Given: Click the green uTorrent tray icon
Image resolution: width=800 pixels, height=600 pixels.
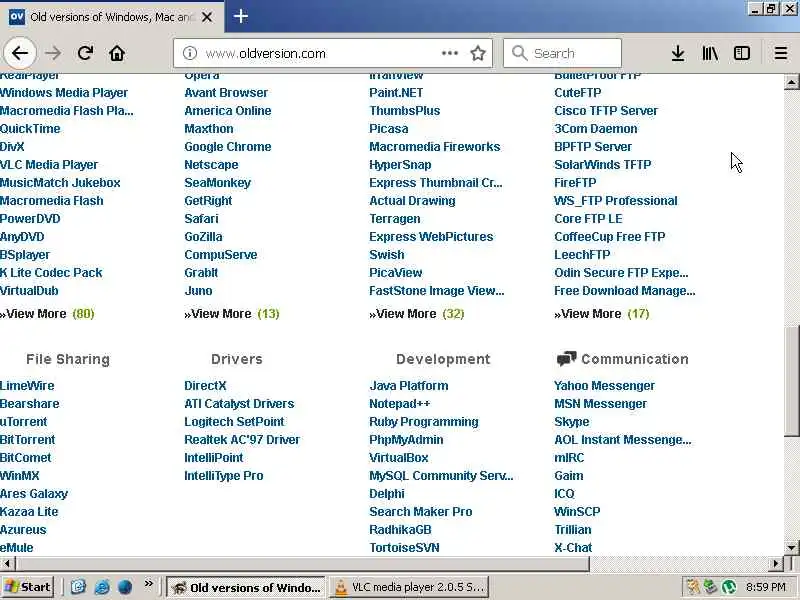Looking at the screenshot, I should [x=729, y=587].
